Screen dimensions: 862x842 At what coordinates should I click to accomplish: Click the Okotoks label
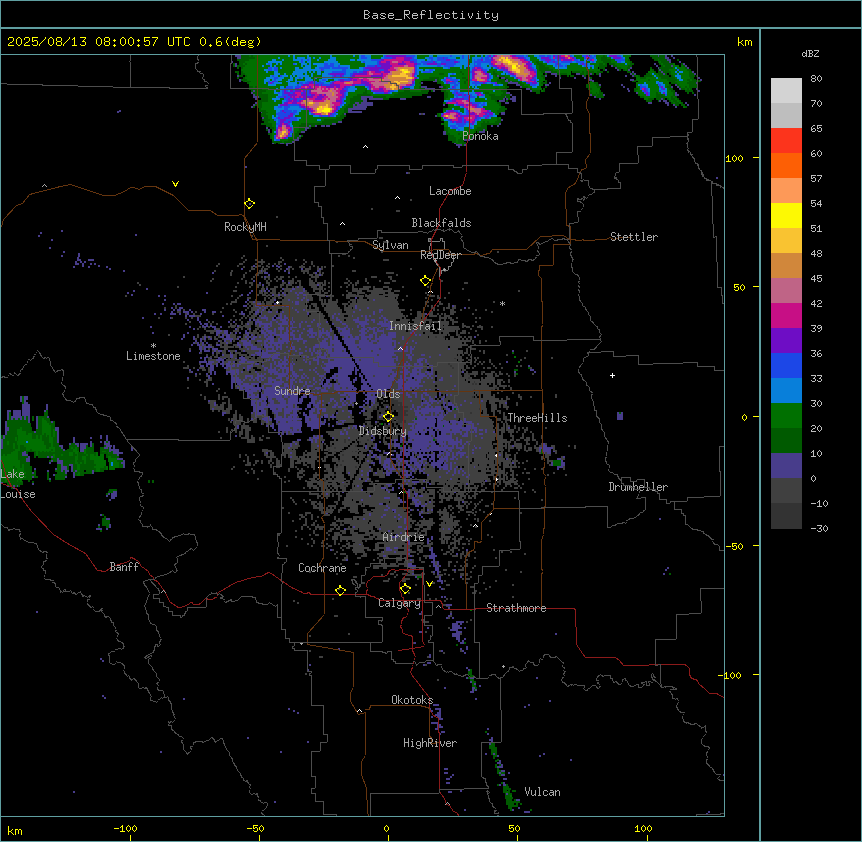click(x=412, y=700)
